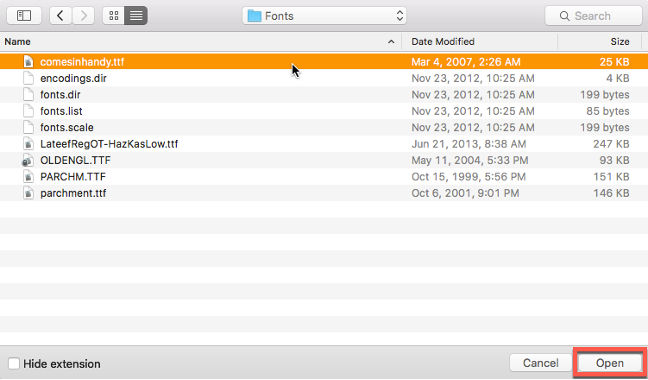
Task: Select the OLDENGL.TTF font file icon
Action: (28, 160)
